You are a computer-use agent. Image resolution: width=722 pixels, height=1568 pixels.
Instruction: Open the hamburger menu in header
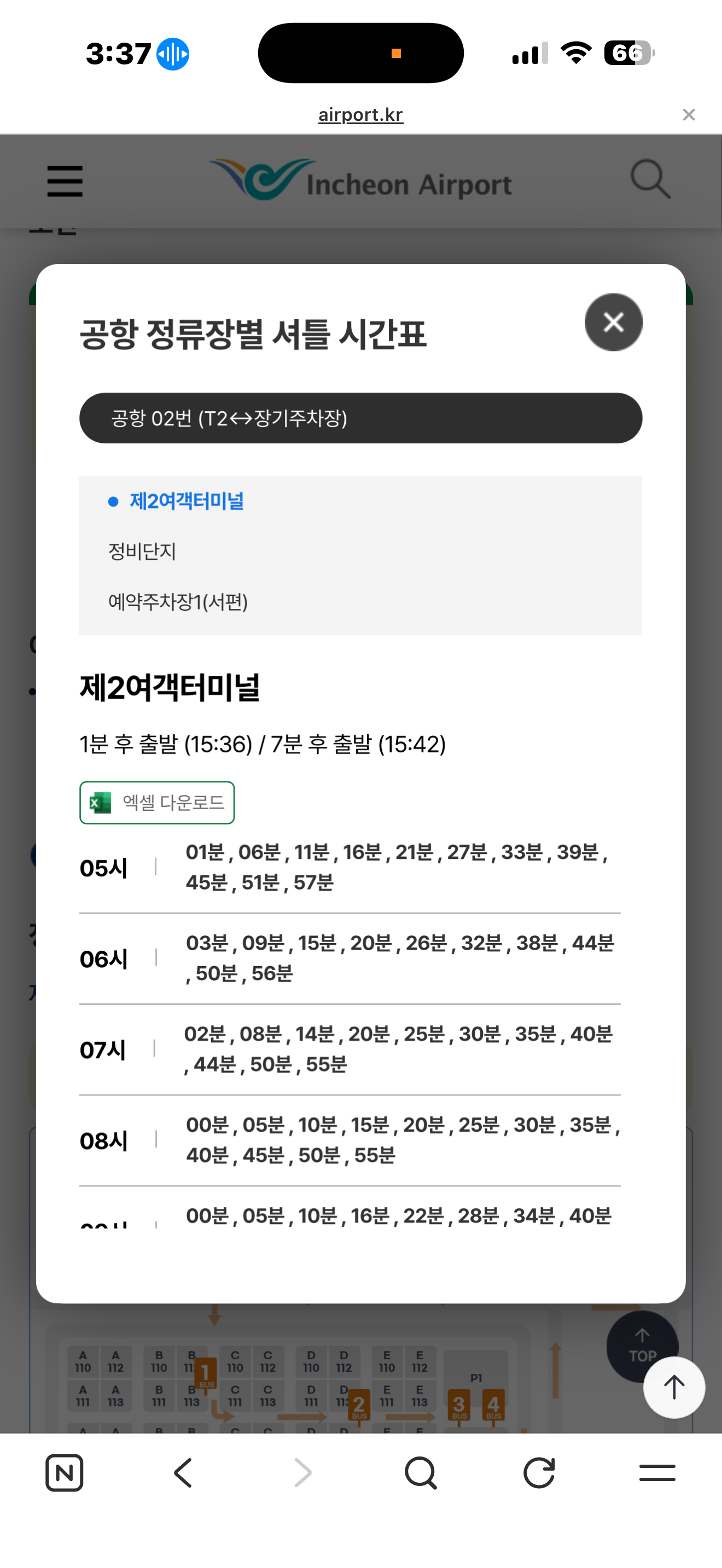(65, 182)
